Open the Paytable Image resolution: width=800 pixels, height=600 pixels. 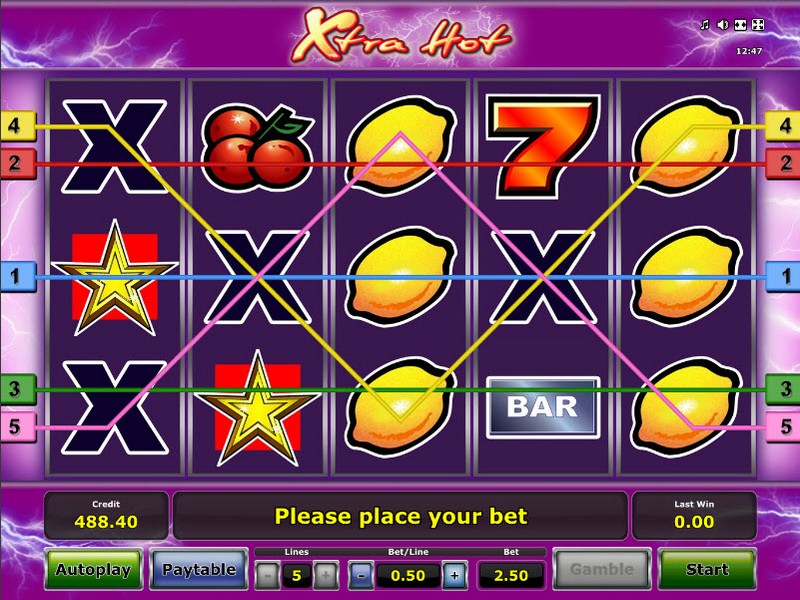(x=199, y=569)
